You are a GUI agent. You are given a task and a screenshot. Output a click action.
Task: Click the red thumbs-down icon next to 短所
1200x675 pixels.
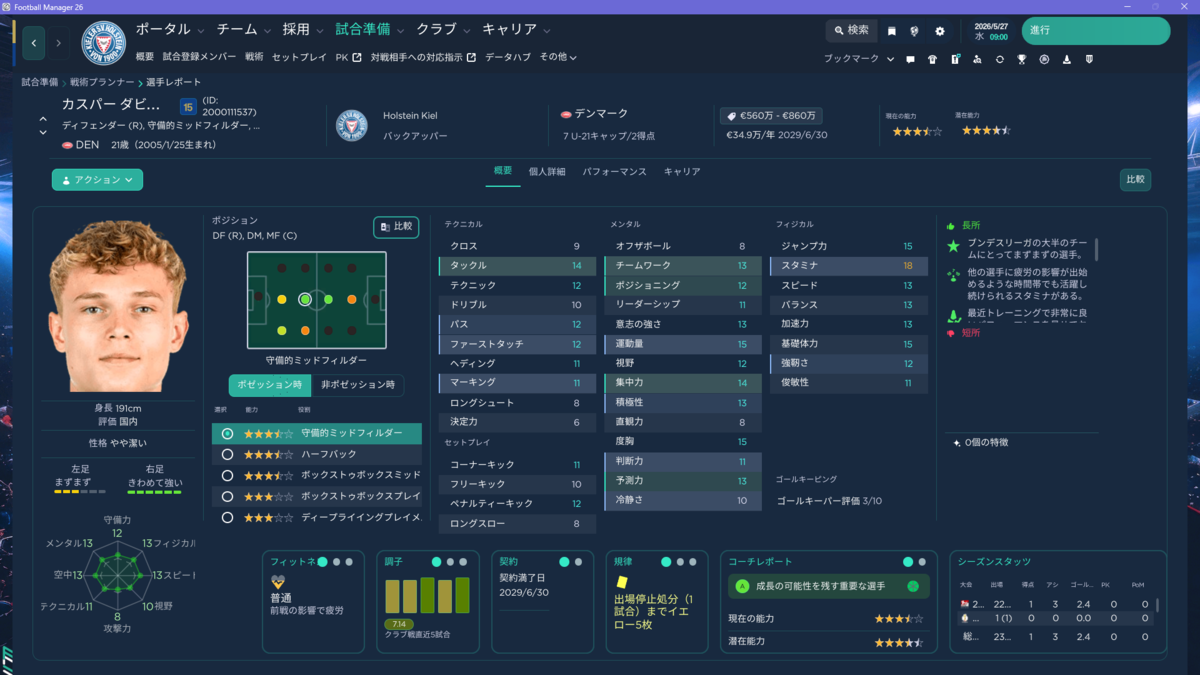pos(952,332)
